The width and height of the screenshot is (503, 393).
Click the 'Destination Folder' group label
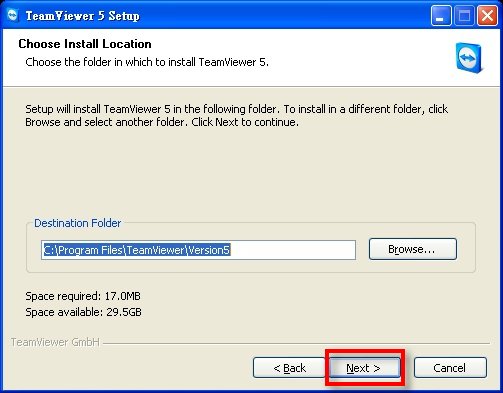(77, 223)
